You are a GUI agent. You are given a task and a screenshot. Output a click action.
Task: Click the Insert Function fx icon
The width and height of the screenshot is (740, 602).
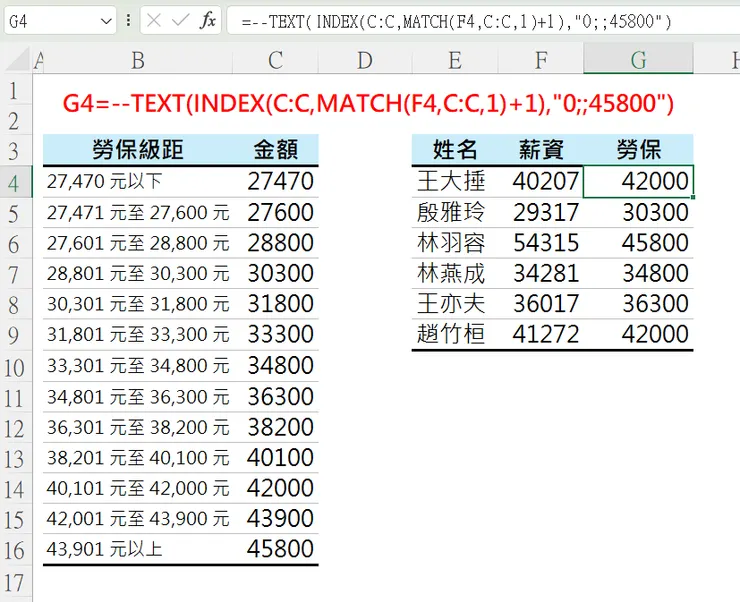pos(208,21)
